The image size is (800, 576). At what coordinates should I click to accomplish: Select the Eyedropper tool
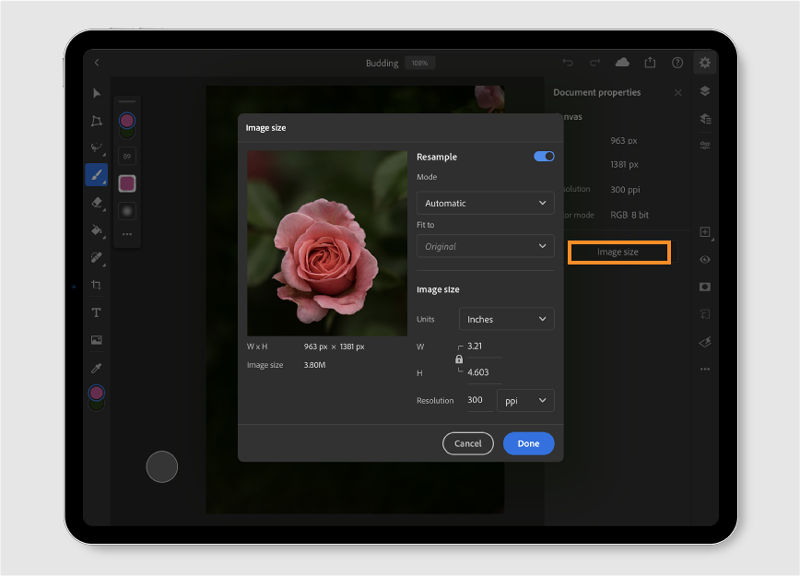tap(95, 370)
